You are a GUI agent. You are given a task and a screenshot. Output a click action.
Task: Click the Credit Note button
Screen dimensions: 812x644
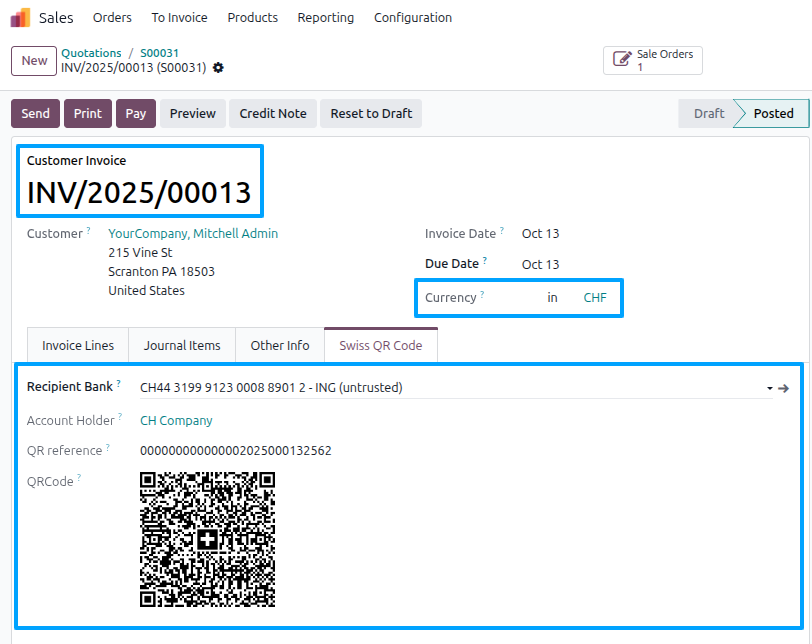point(273,113)
